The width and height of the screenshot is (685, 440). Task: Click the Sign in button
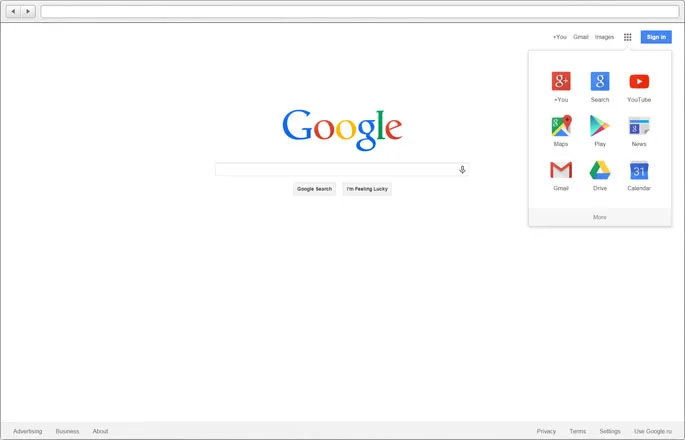[x=656, y=37]
